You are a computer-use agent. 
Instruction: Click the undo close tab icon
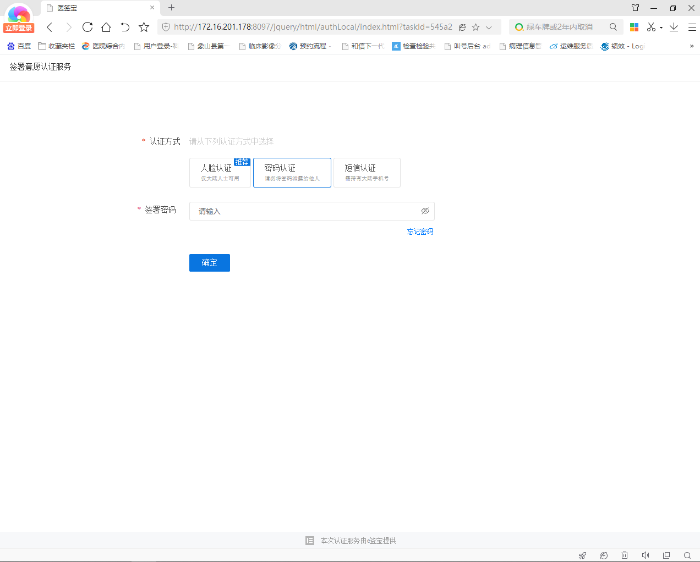[x=124, y=27]
